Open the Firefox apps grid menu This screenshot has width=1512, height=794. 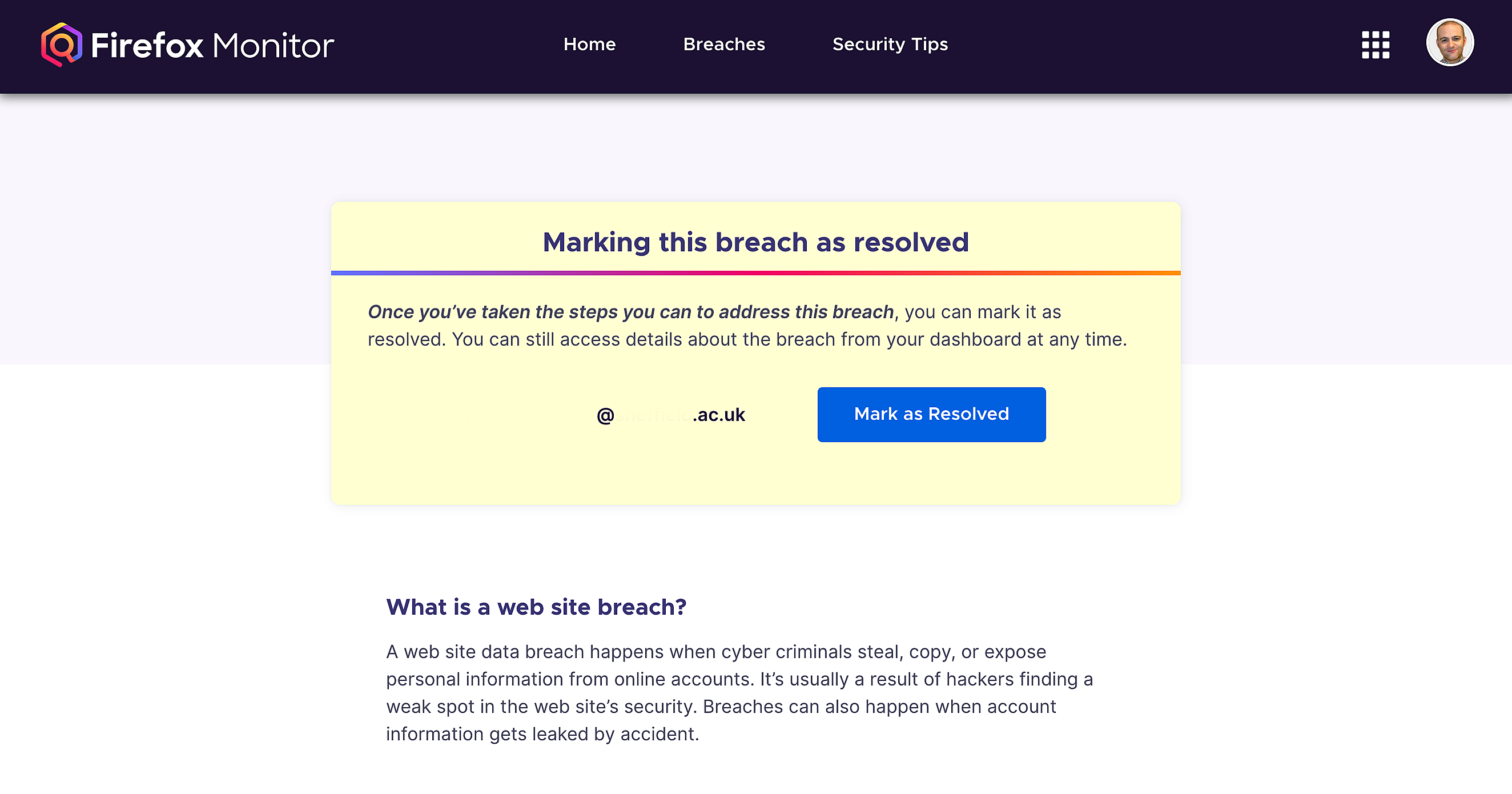1375,45
